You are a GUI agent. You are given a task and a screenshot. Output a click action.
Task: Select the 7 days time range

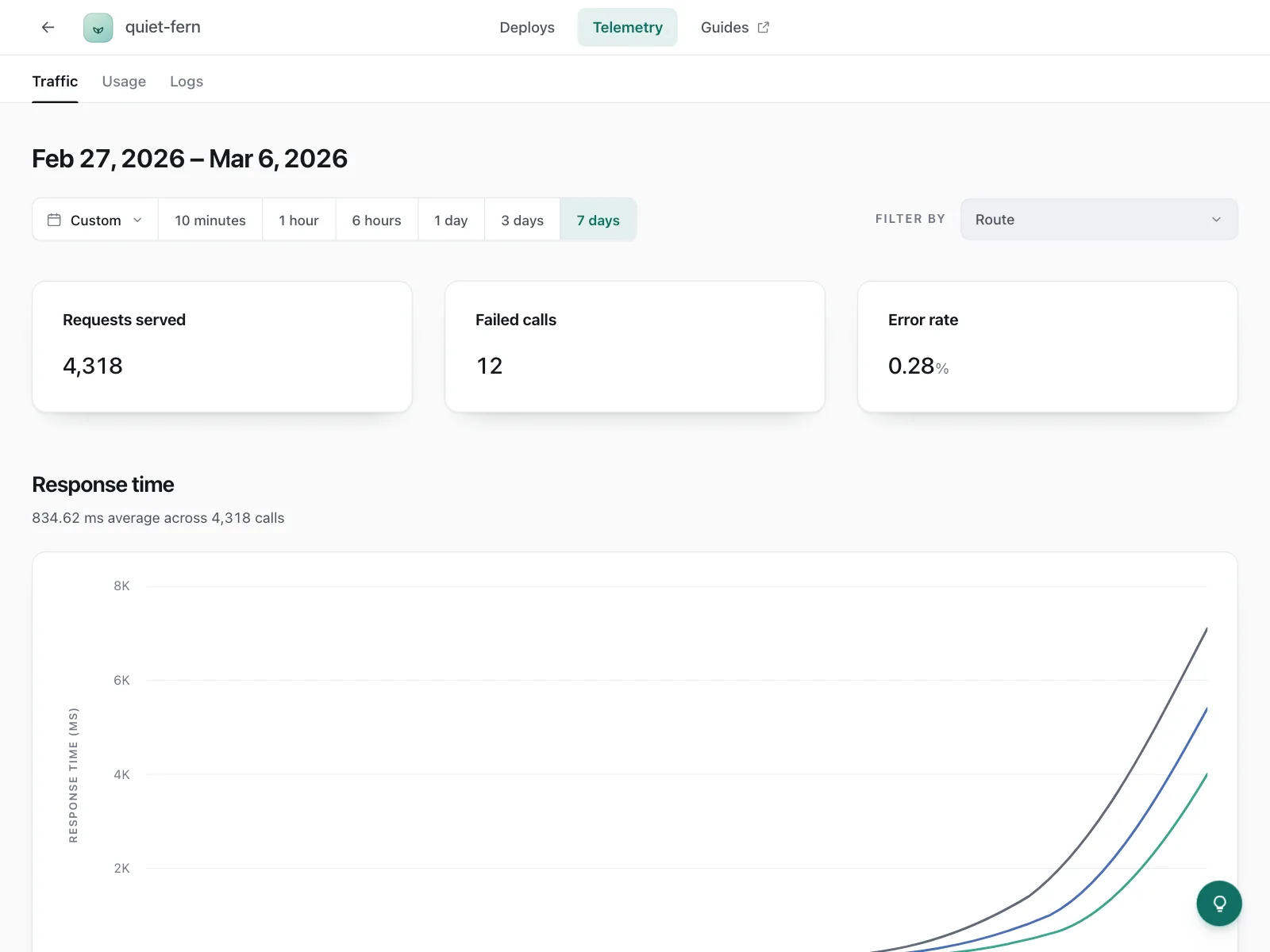[x=598, y=220]
